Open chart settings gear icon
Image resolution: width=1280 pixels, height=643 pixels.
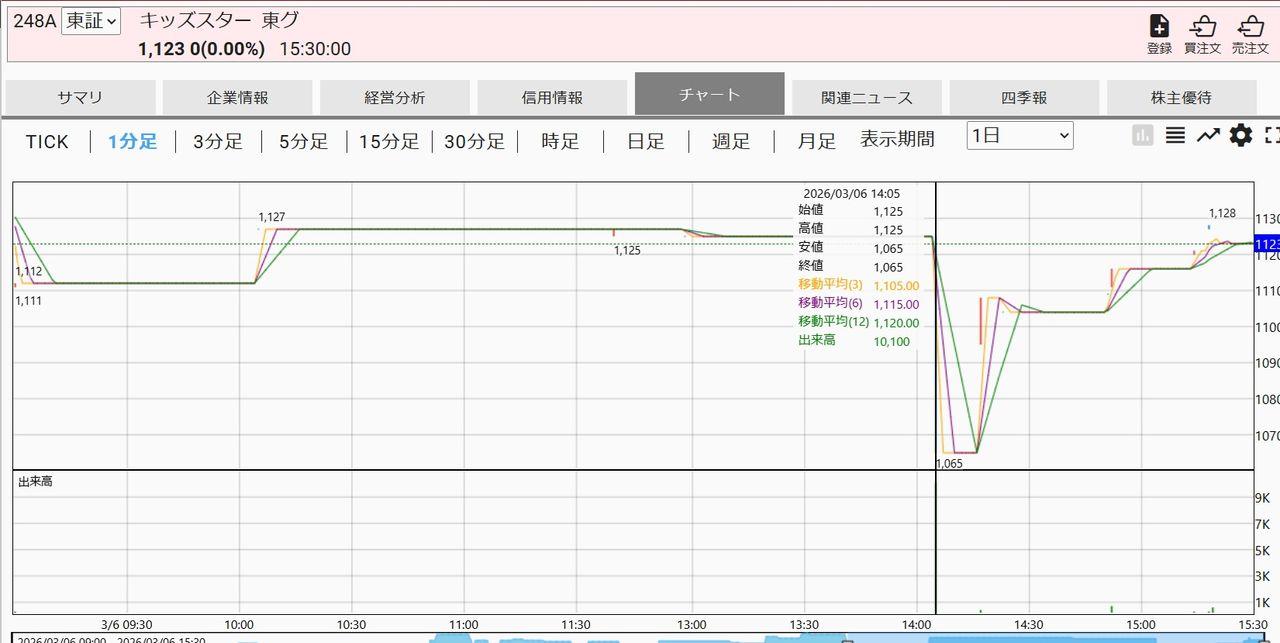pos(1240,135)
